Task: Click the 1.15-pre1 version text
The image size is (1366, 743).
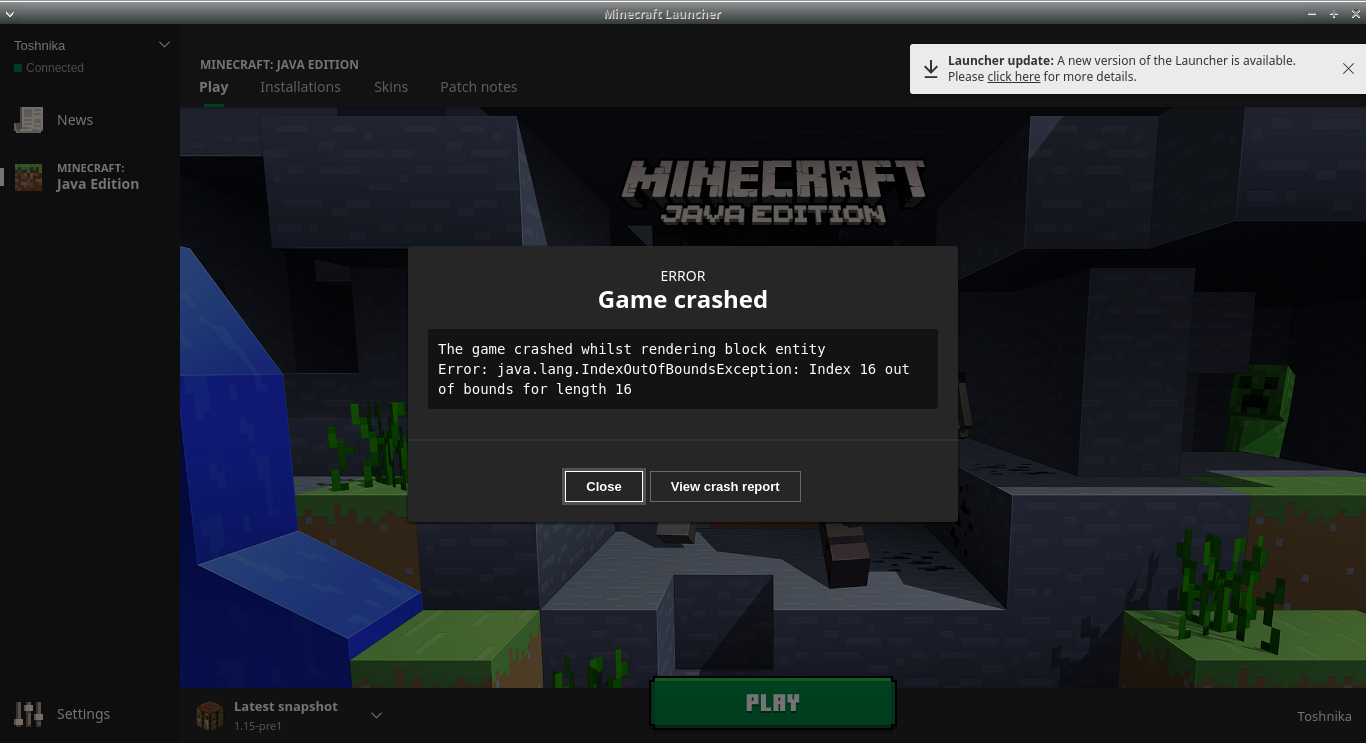Action: [x=258, y=726]
